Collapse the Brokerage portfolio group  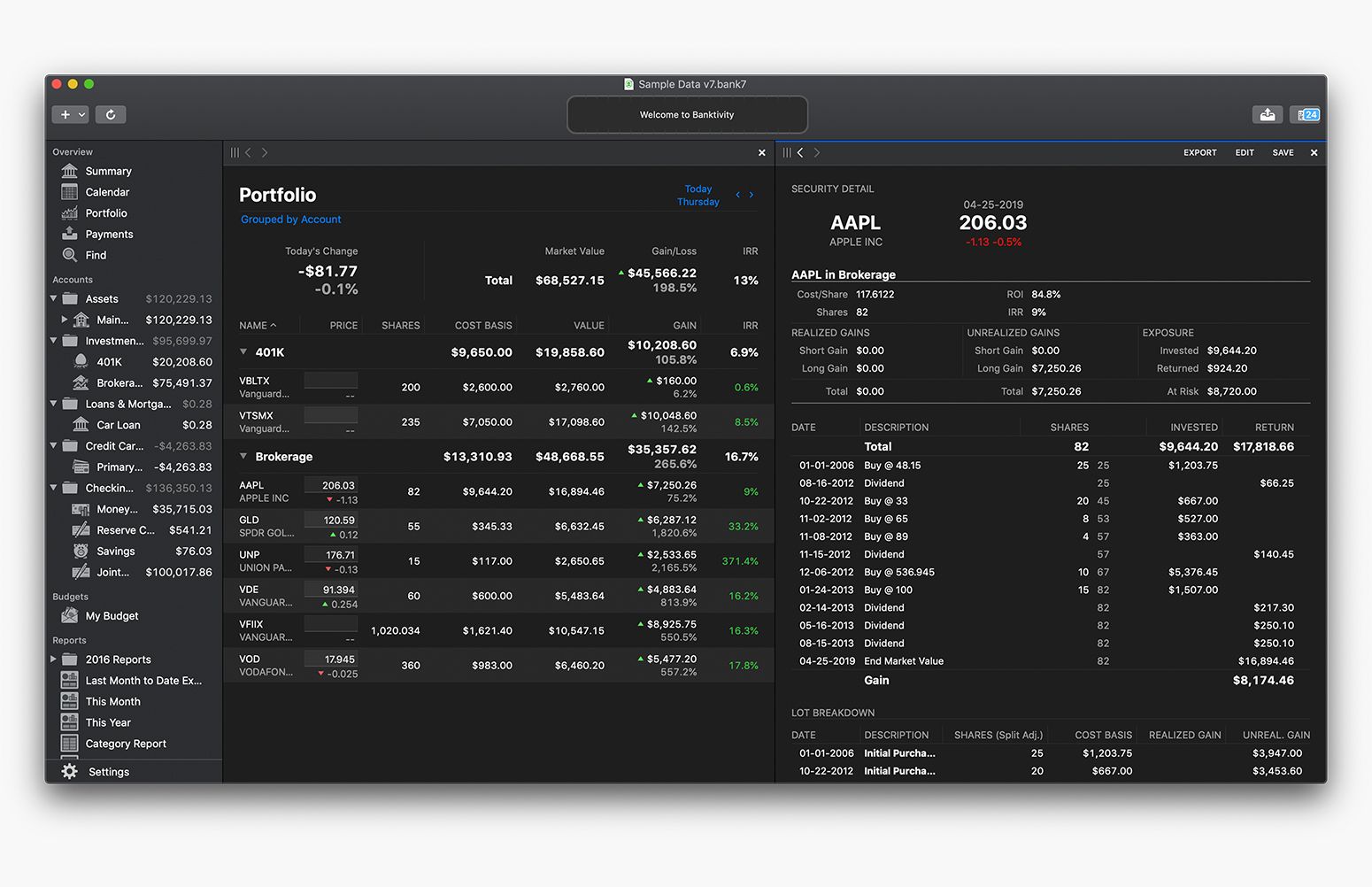click(x=243, y=457)
